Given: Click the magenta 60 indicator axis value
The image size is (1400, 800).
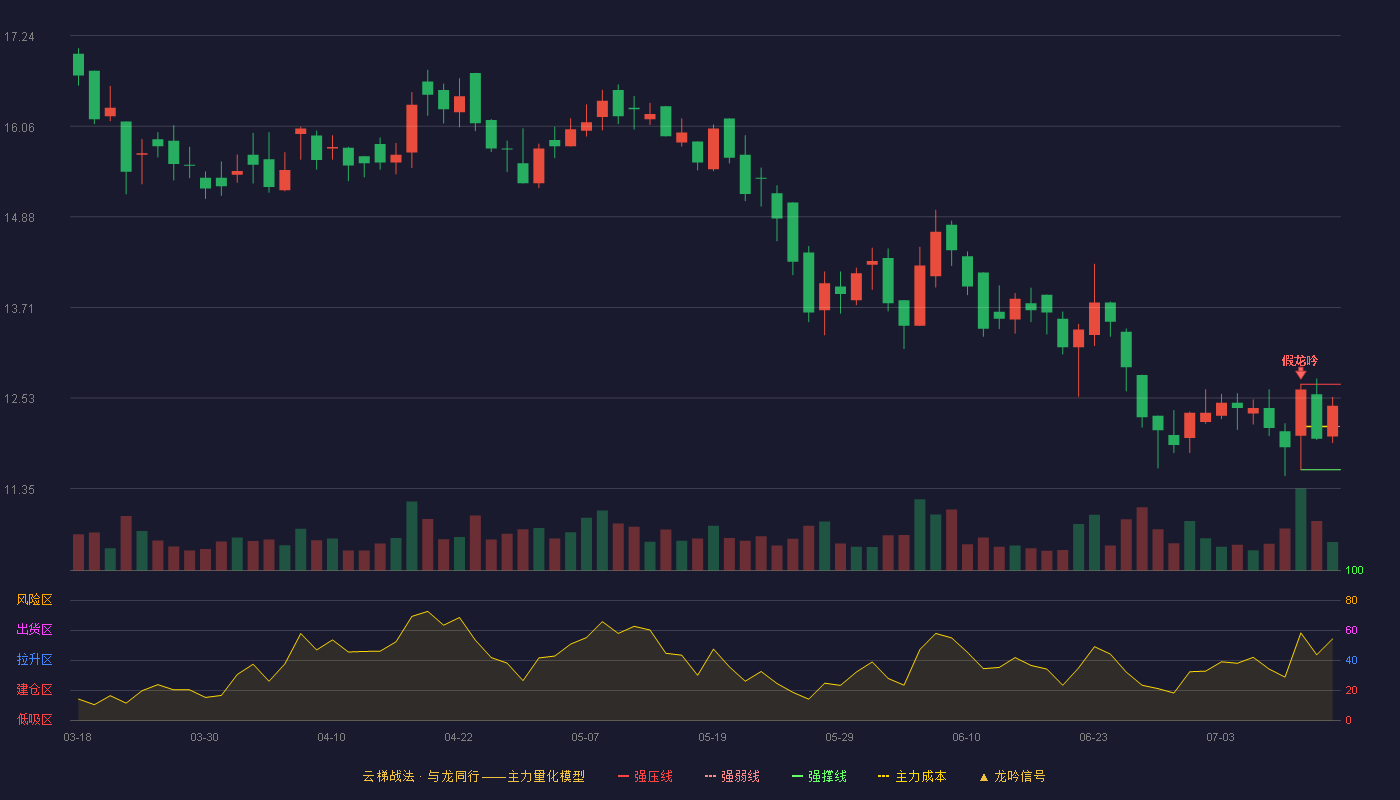Looking at the screenshot, I should (x=1351, y=630).
